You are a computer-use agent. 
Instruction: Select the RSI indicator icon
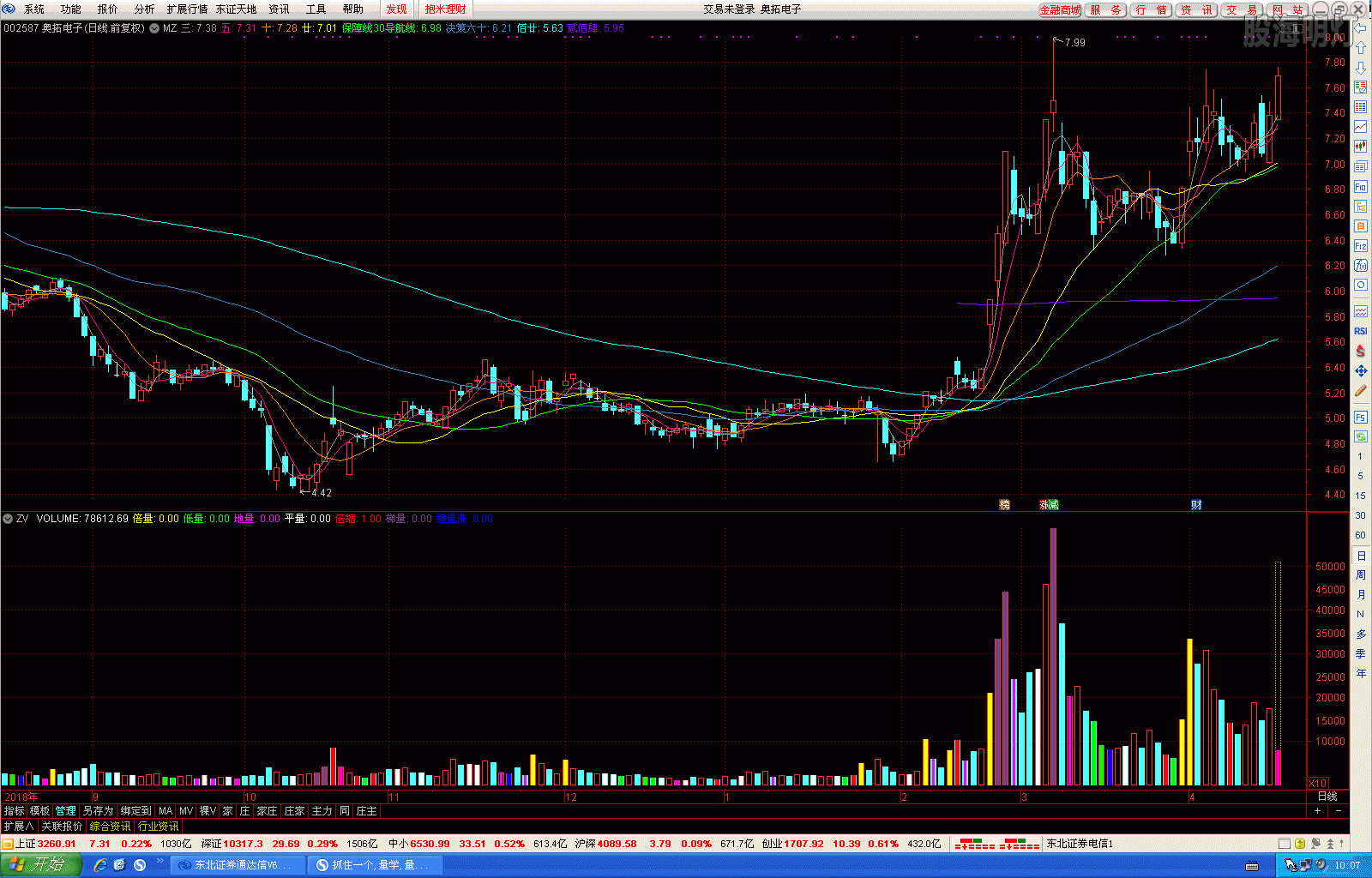[1361, 331]
